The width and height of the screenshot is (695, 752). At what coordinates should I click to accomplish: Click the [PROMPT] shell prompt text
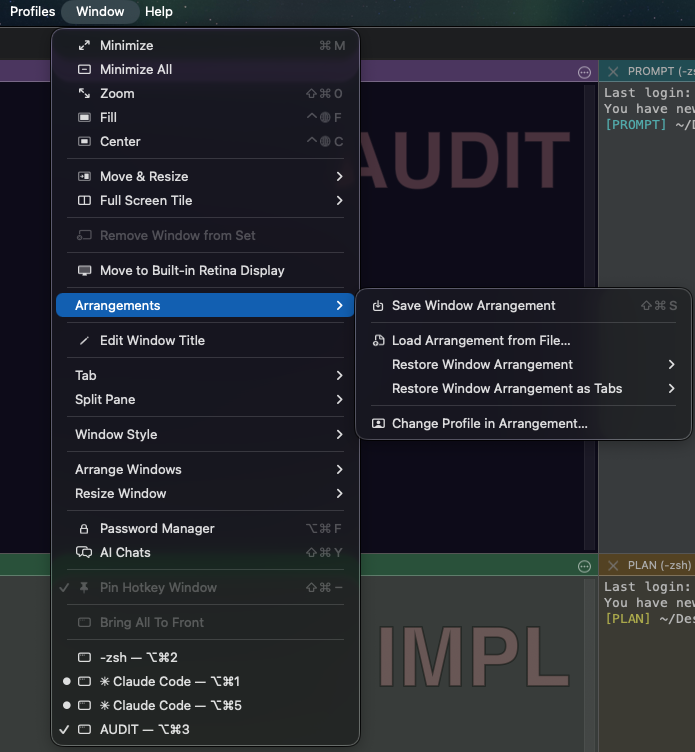(x=636, y=125)
